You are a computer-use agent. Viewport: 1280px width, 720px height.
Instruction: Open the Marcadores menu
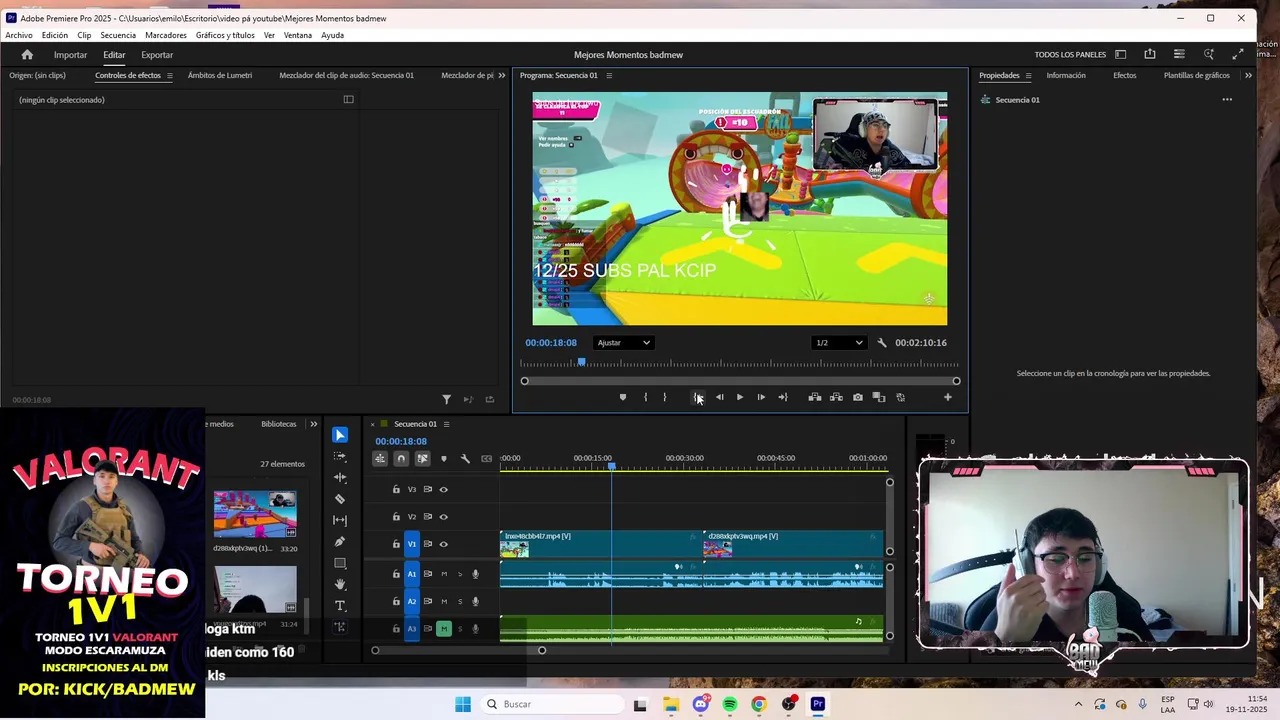click(x=166, y=35)
